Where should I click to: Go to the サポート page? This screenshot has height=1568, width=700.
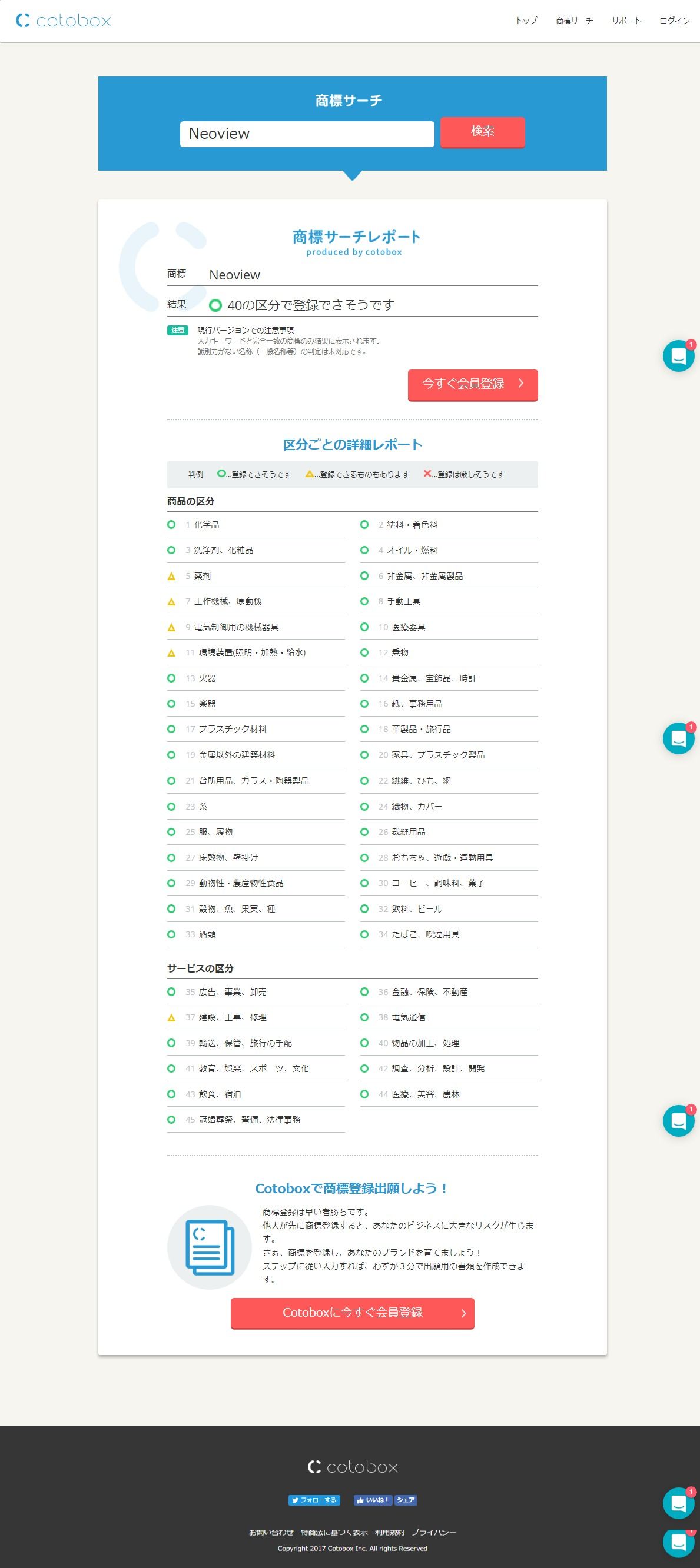tap(626, 21)
